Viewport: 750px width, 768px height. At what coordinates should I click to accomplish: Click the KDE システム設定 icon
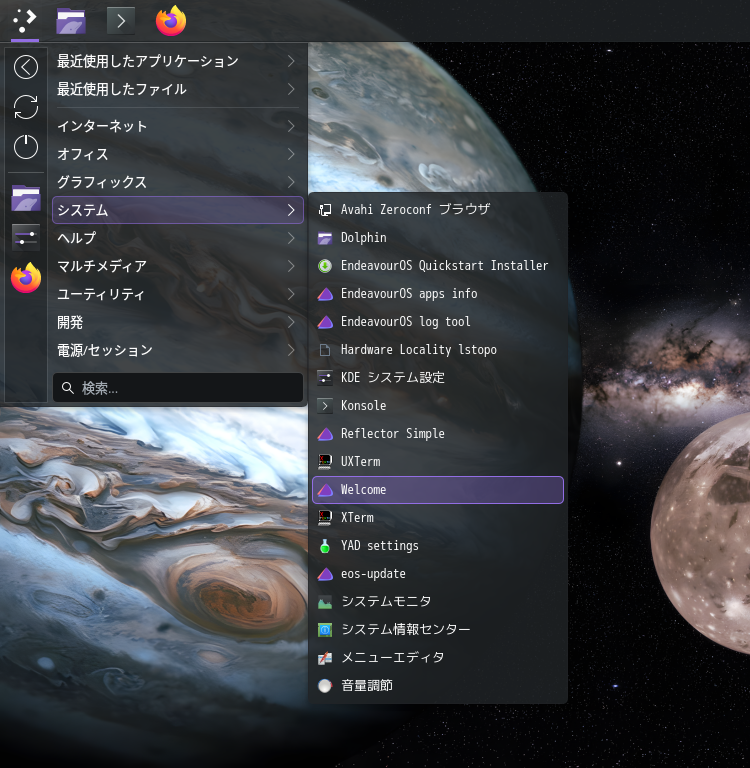[325, 378]
